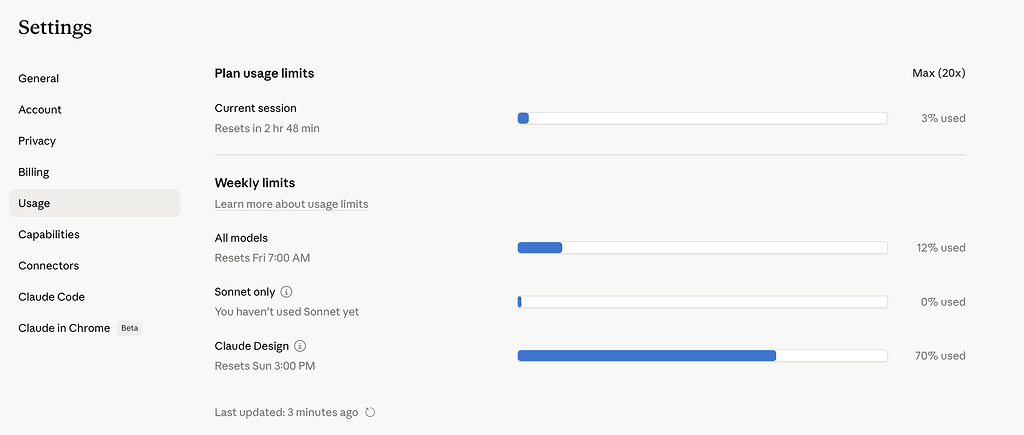Open Claude Code settings
Screen dimensions: 1024x435
[x=52, y=297]
